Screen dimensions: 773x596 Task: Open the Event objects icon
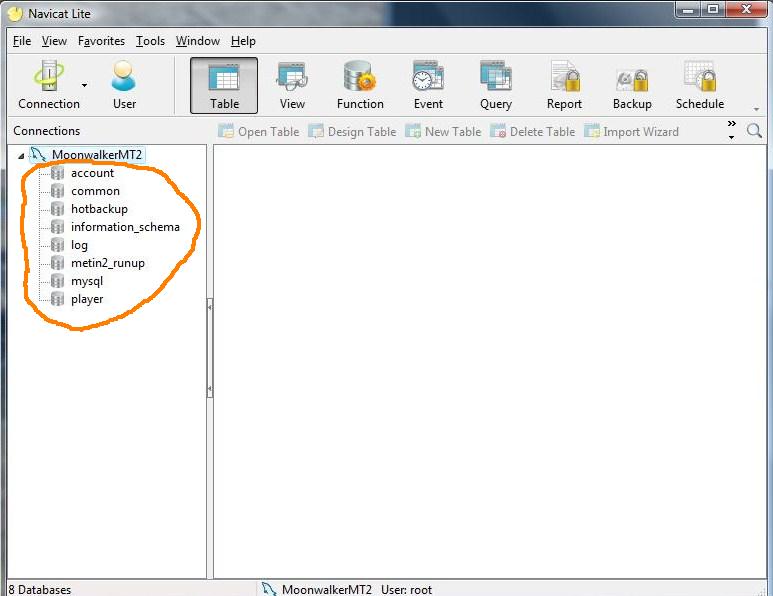428,85
